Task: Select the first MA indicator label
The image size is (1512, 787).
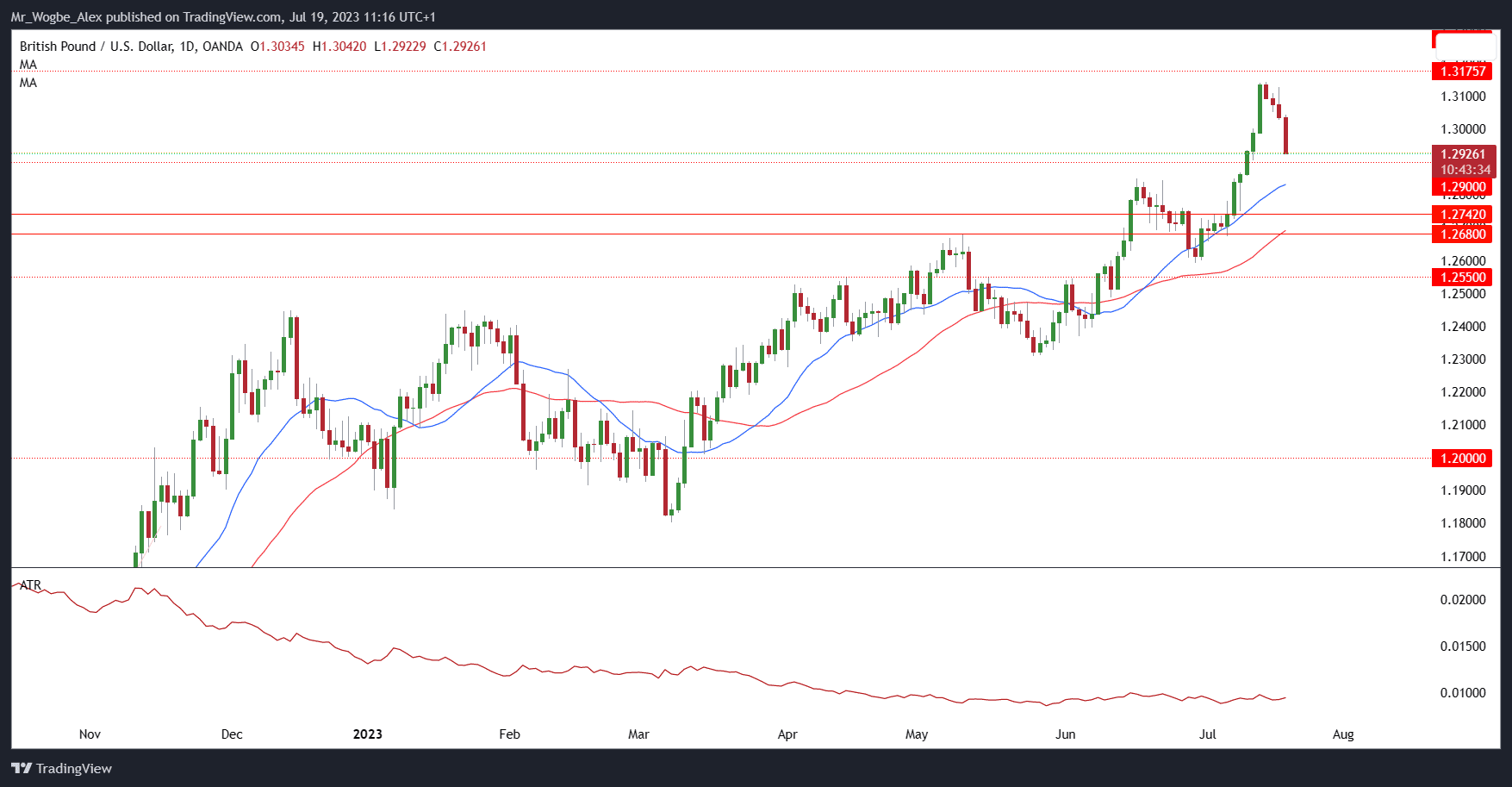Action: pos(28,65)
